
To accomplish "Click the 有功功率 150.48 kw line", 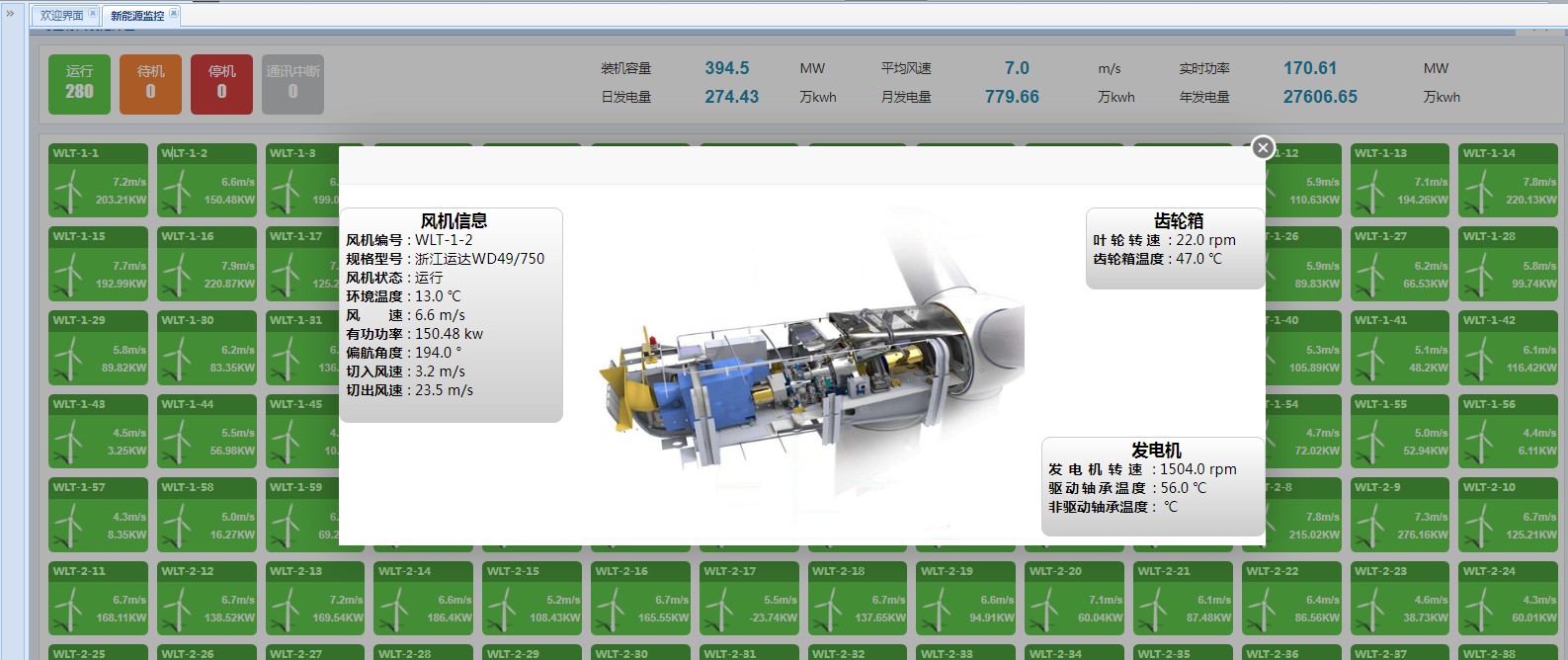I will [415, 334].
